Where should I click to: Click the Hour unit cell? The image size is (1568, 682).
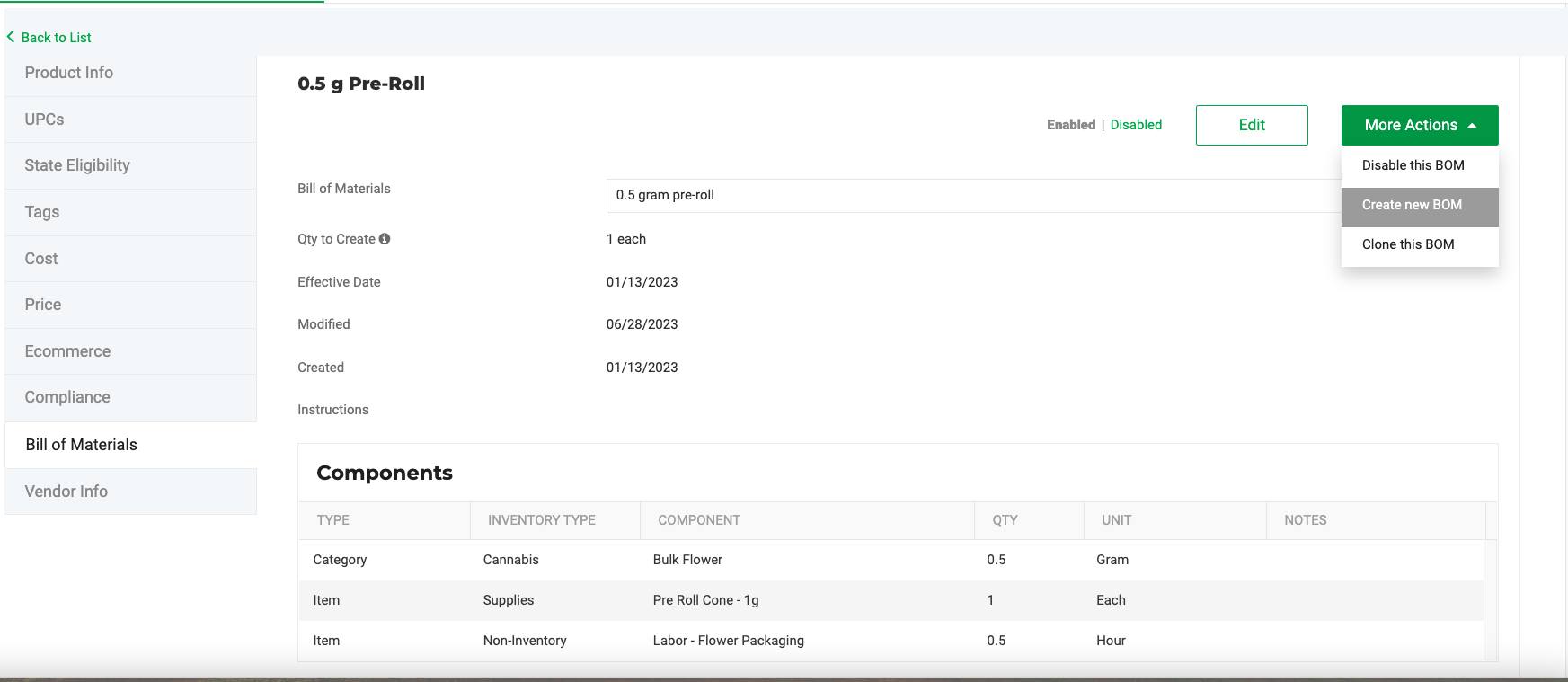(1111, 641)
